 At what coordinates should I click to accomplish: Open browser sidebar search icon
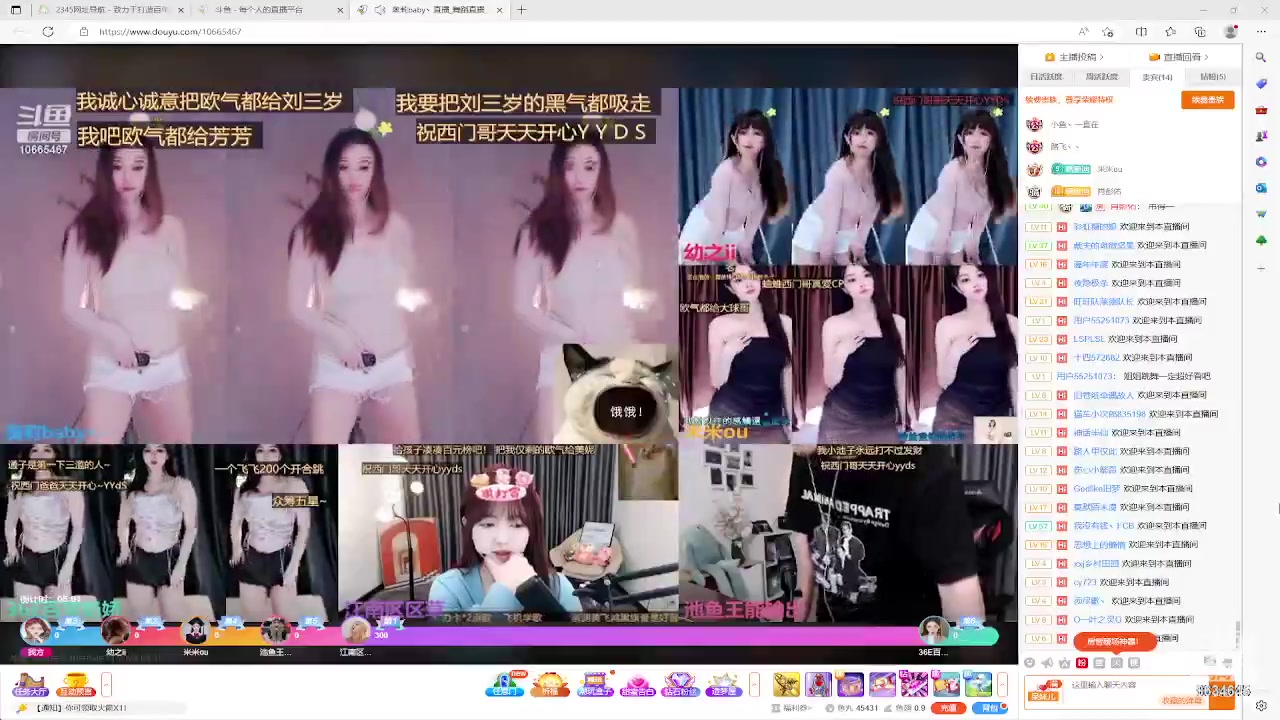pyautogui.click(x=1261, y=57)
